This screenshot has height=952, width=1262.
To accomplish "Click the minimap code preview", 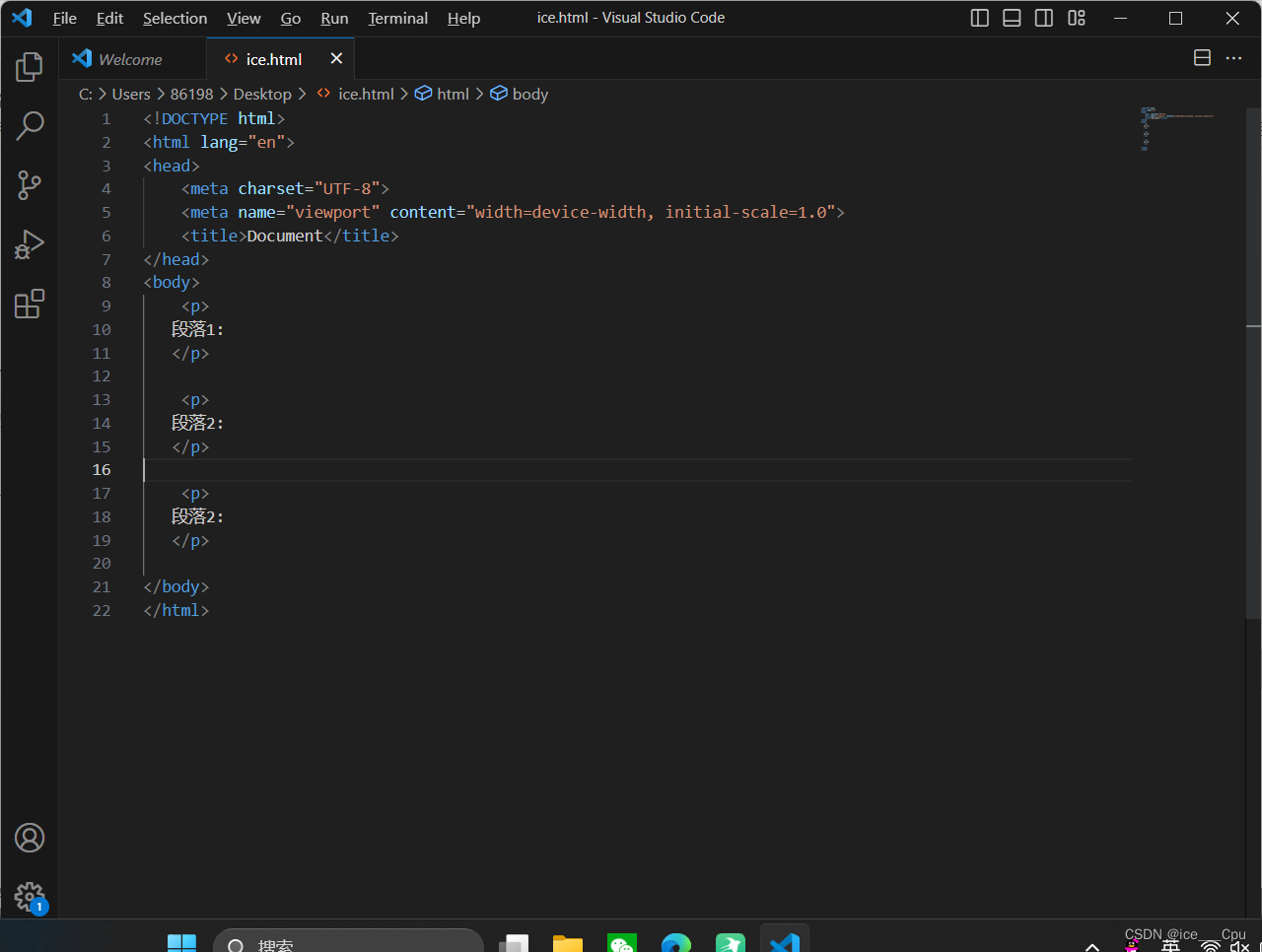I will point(1177,128).
